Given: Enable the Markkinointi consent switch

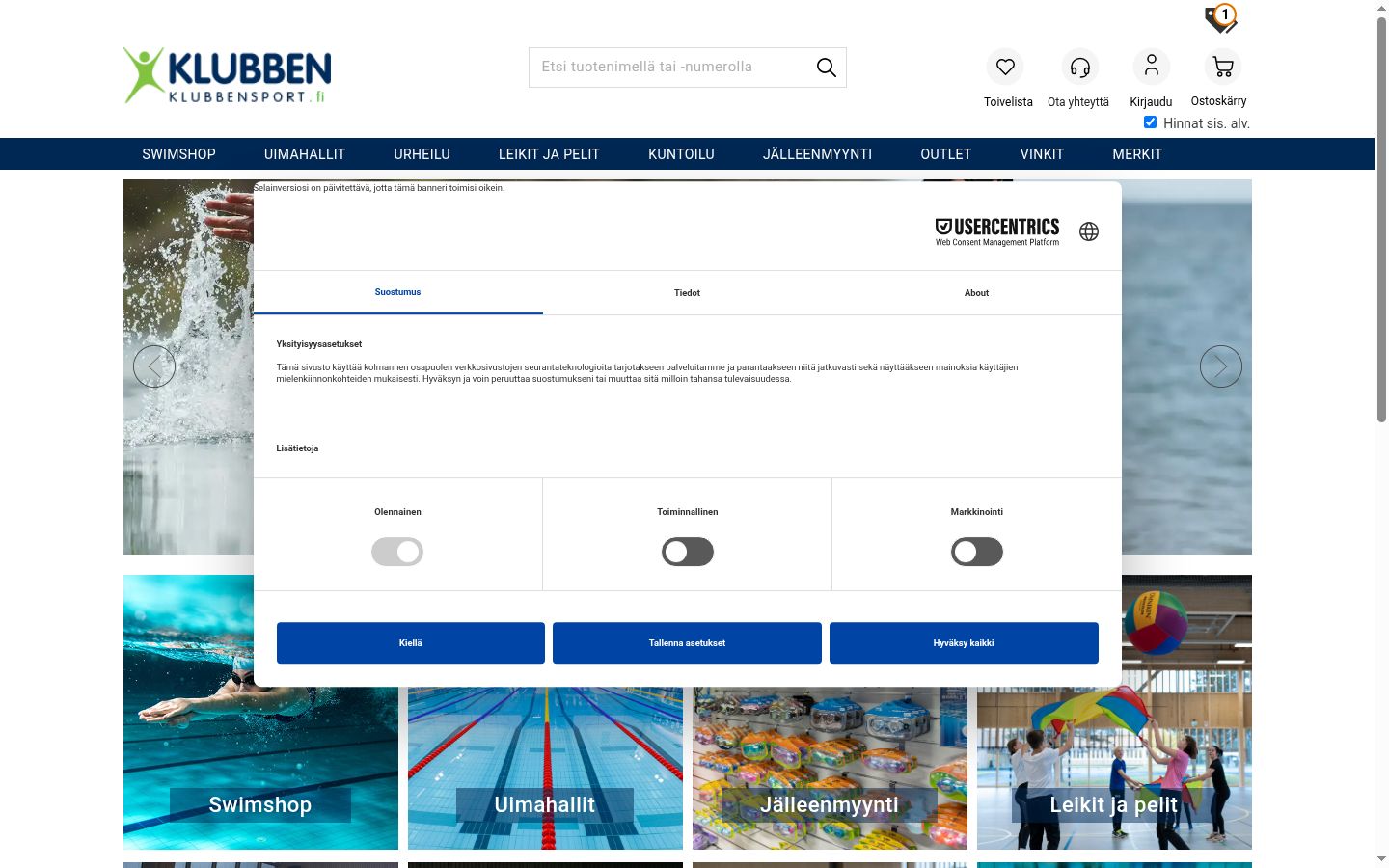Looking at the screenshot, I should 977,552.
